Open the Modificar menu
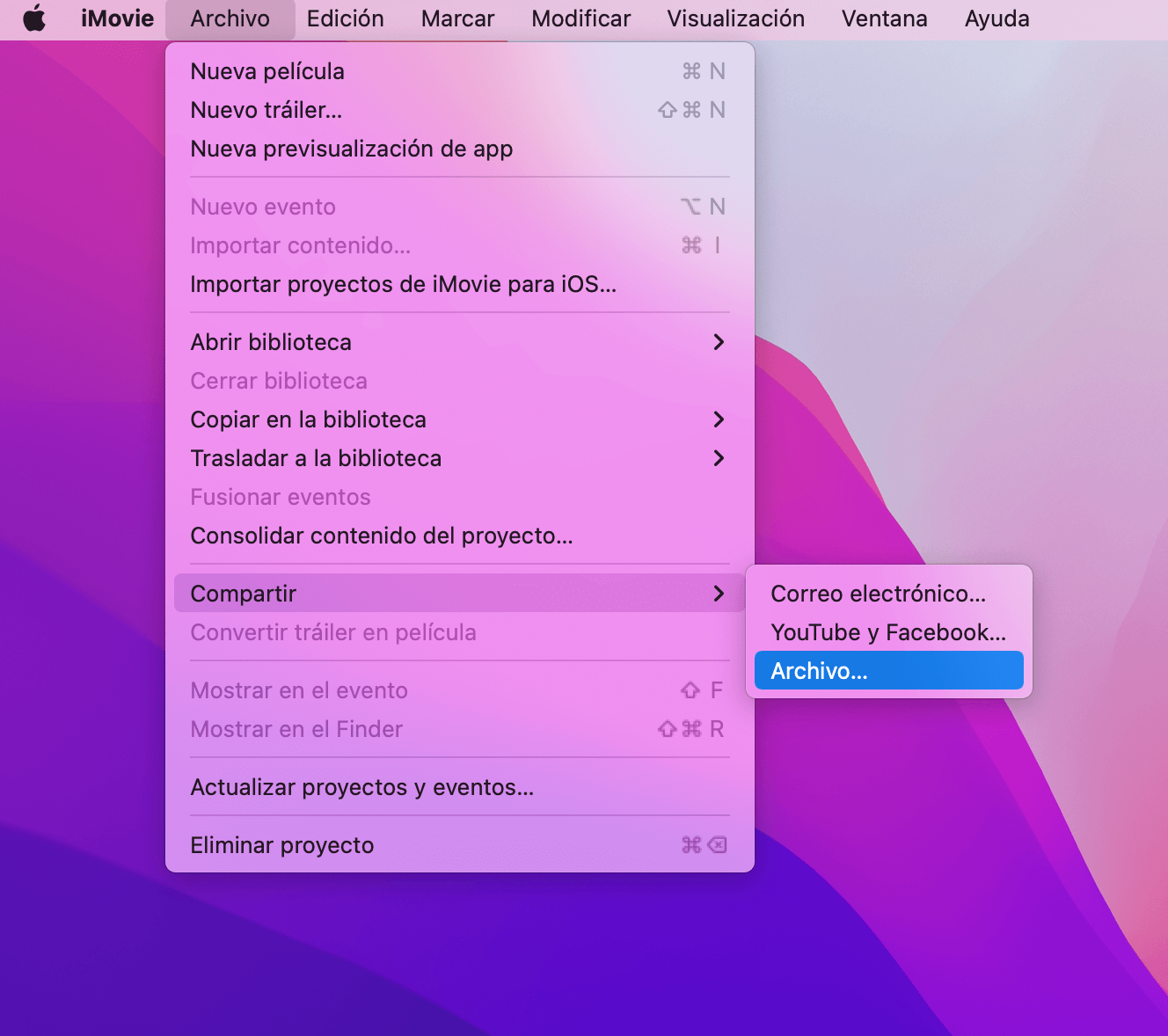The height and width of the screenshot is (1036, 1168). pos(580,18)
